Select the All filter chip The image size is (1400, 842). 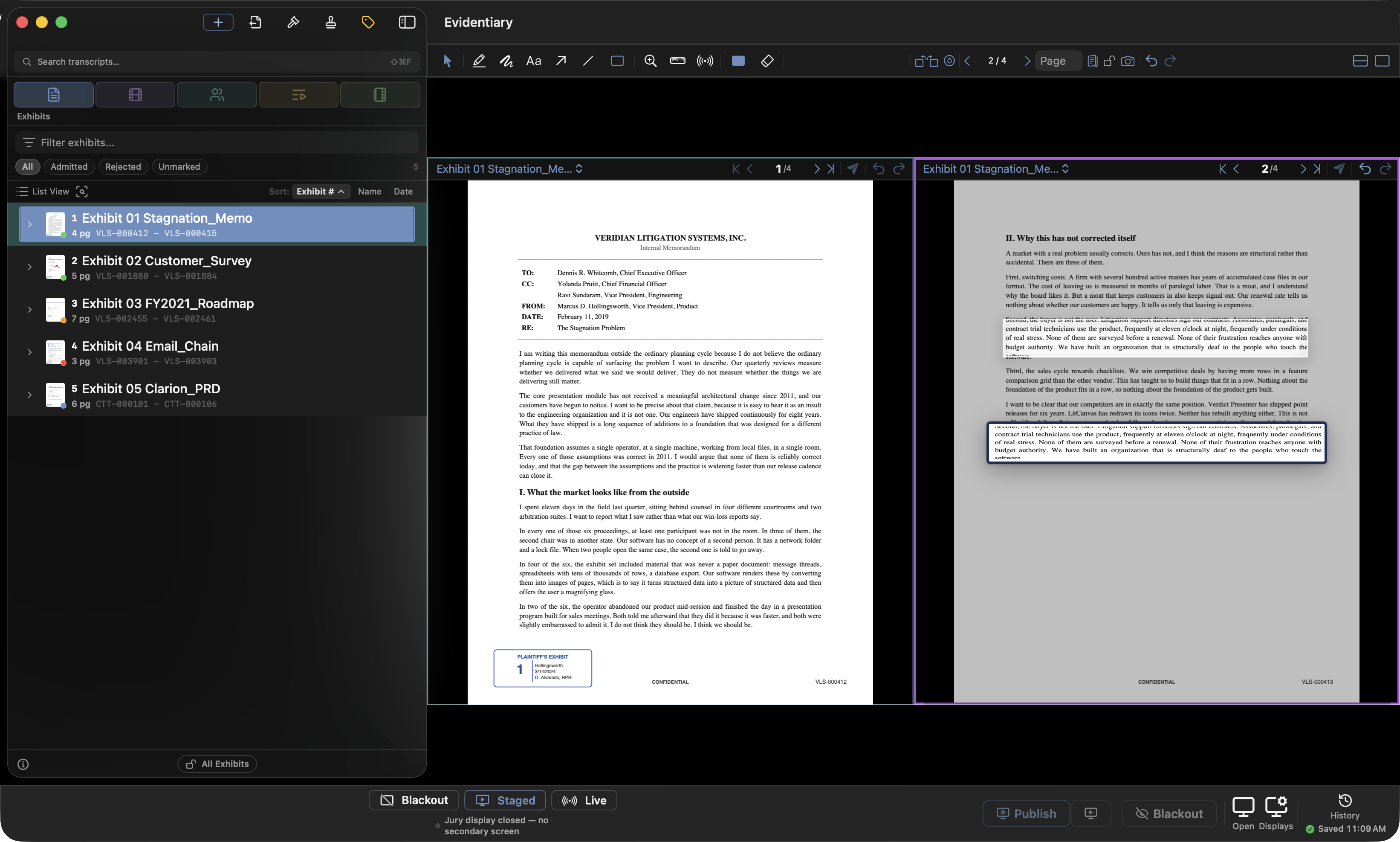pos(28,167)
